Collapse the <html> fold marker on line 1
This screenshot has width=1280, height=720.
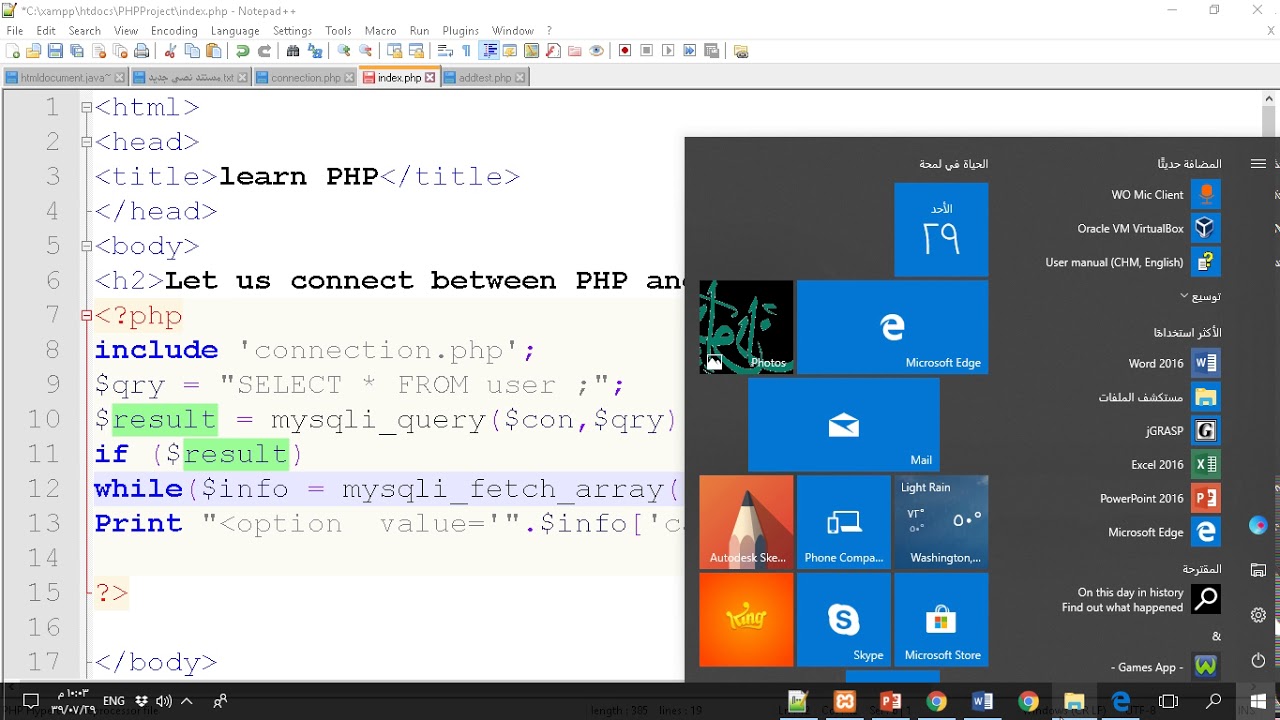tap(87, 107)
